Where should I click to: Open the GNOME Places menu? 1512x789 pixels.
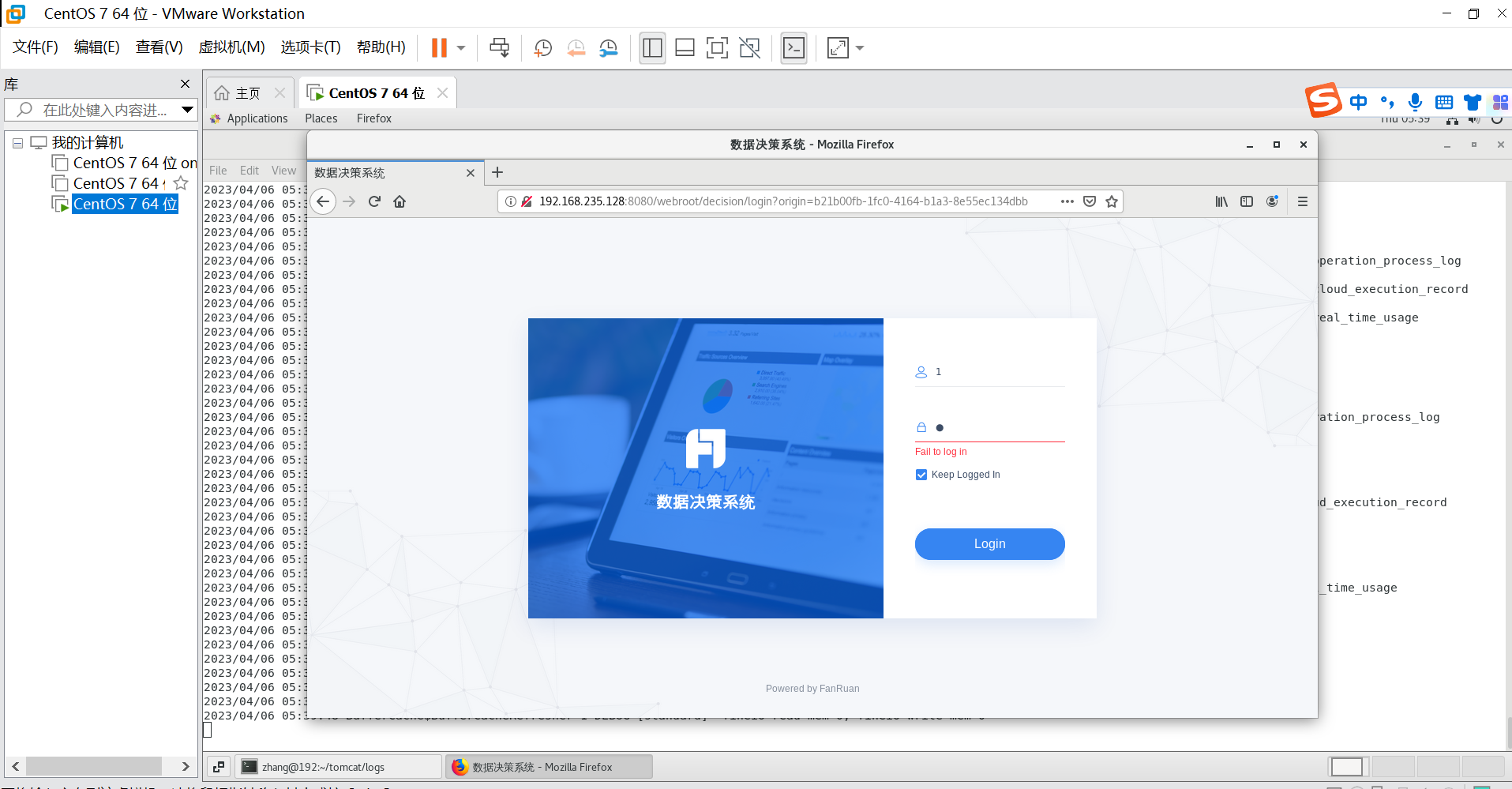(x=321, y=118)
